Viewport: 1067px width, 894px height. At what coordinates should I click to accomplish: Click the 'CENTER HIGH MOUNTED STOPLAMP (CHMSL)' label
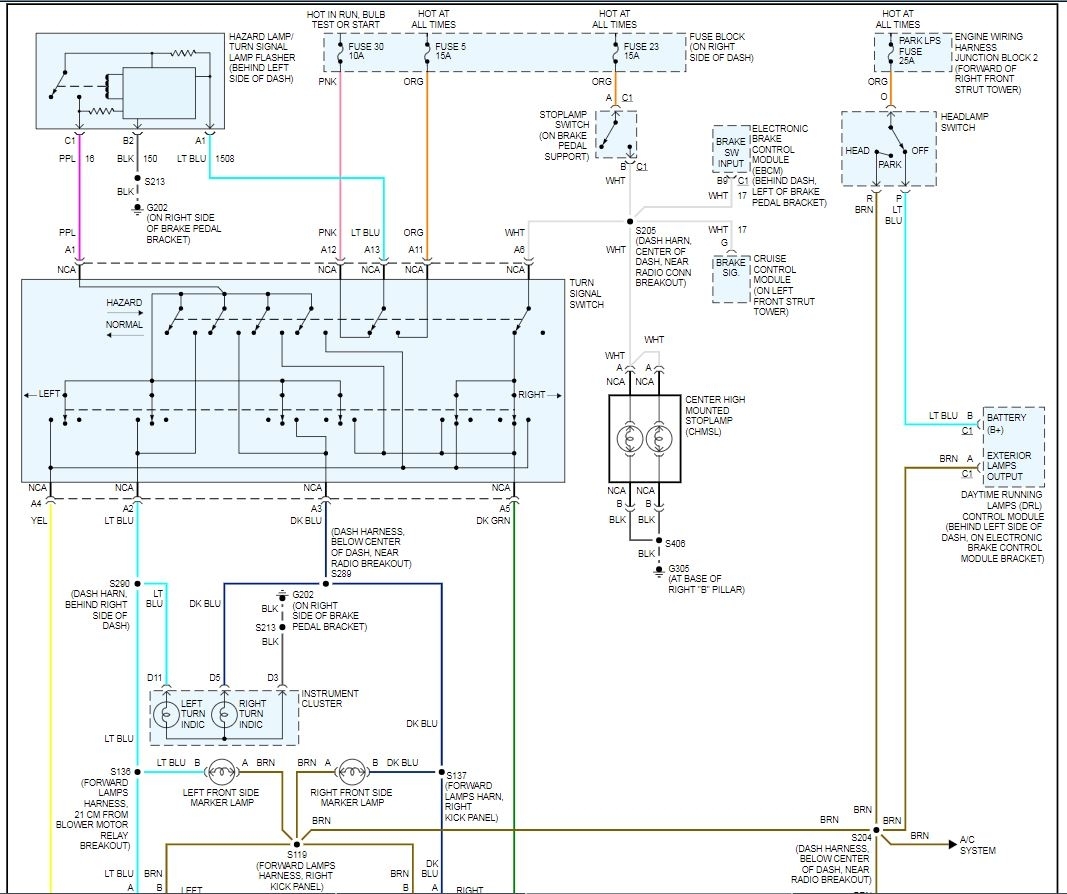pos(715,415)
